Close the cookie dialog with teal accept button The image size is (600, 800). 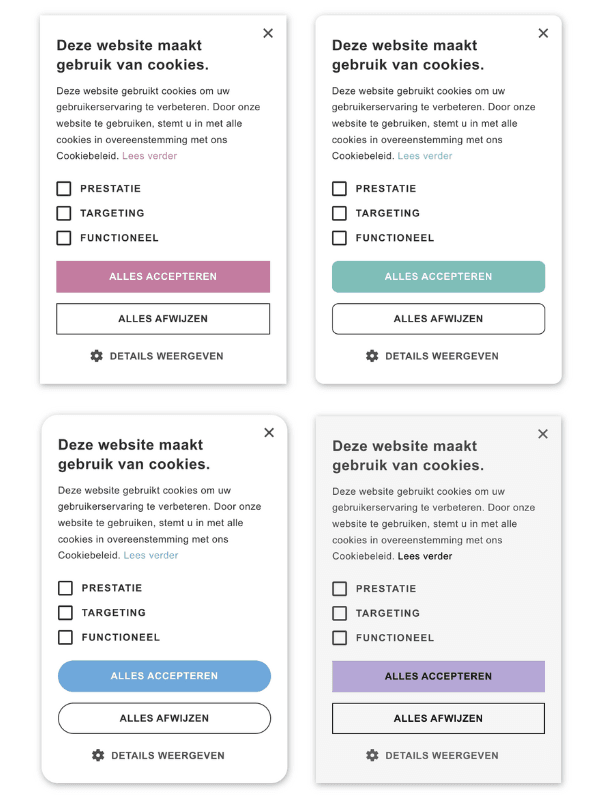pos(543,33)
